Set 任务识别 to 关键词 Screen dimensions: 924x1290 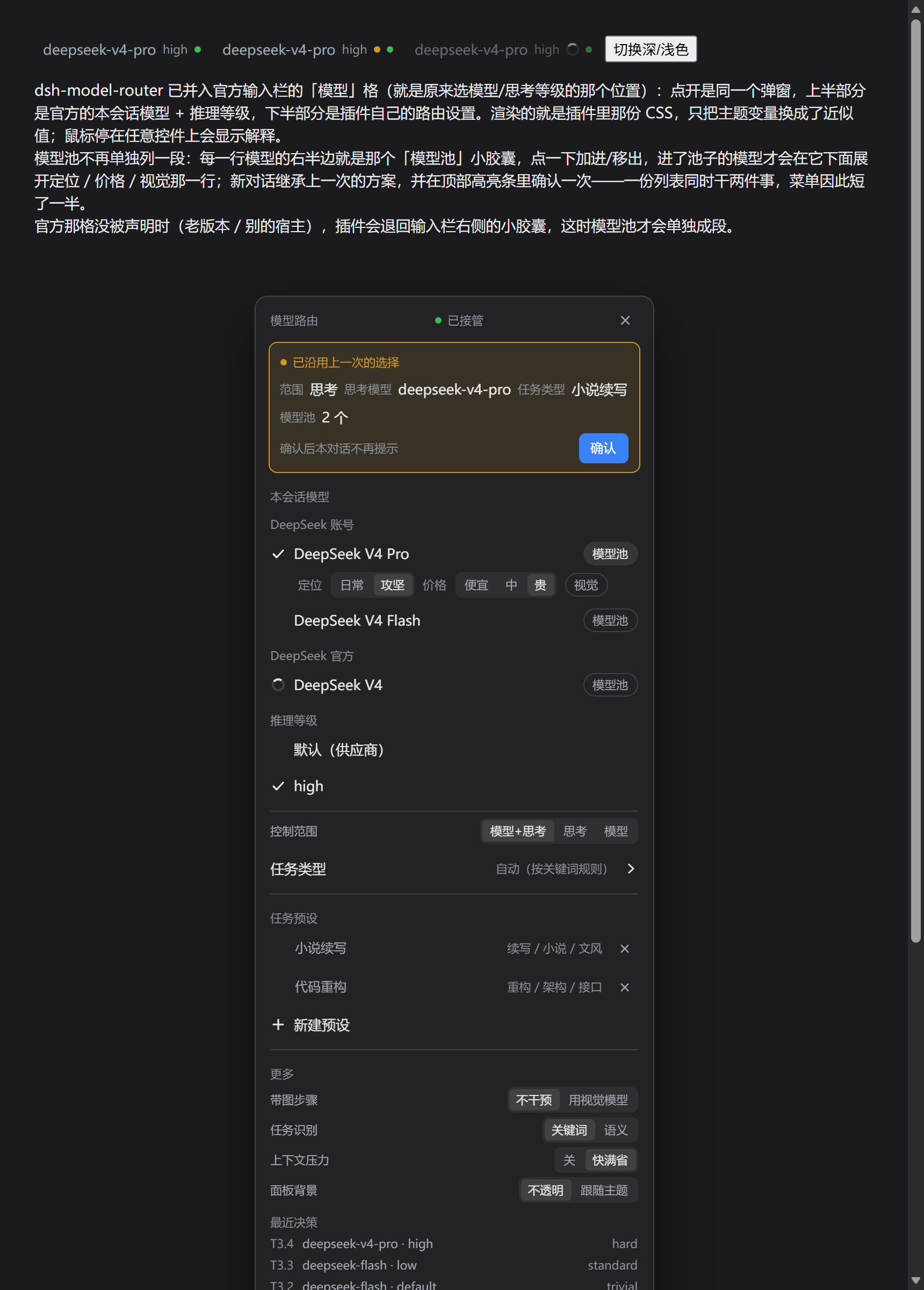pyautogui.click(x=569, y=1130)
